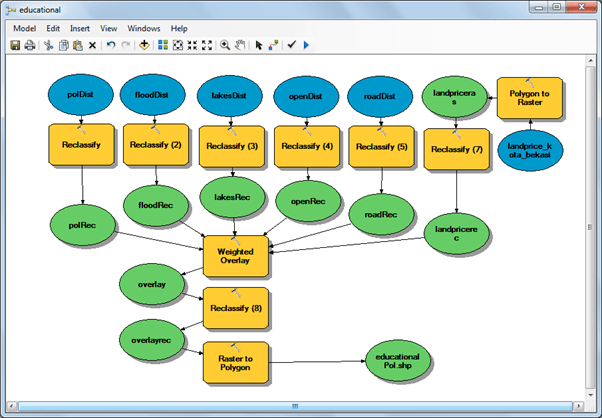Click the Add Data icon

coord(144,45)
